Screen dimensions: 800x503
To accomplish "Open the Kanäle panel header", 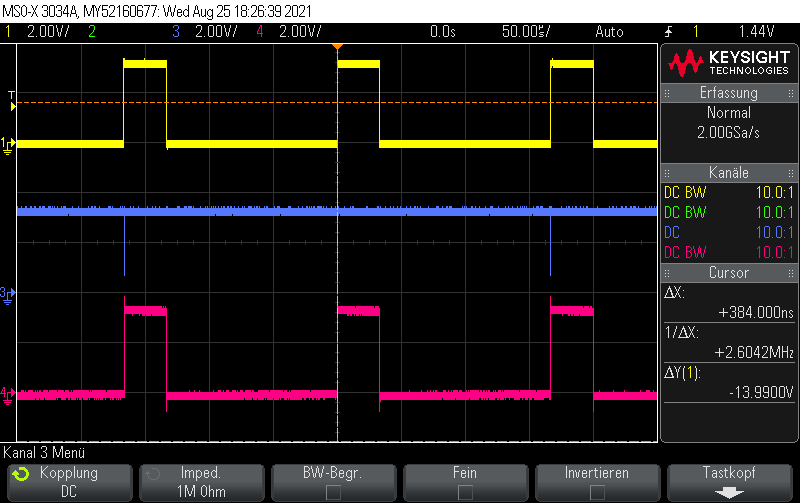I will tap(729, 172).
